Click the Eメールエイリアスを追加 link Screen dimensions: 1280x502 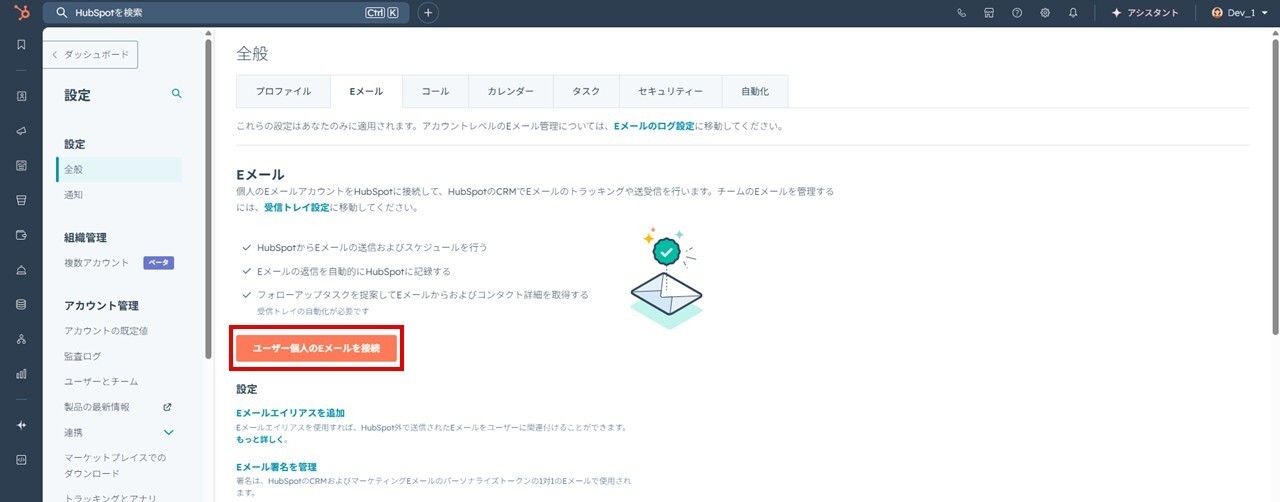(x=290, y=413)
